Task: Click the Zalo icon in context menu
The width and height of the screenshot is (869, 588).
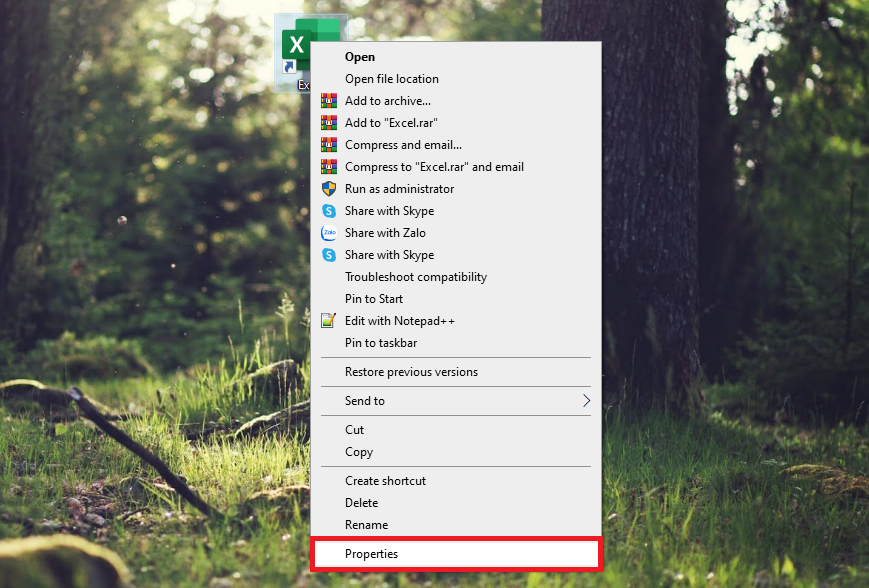Action: tap(329, 233)
